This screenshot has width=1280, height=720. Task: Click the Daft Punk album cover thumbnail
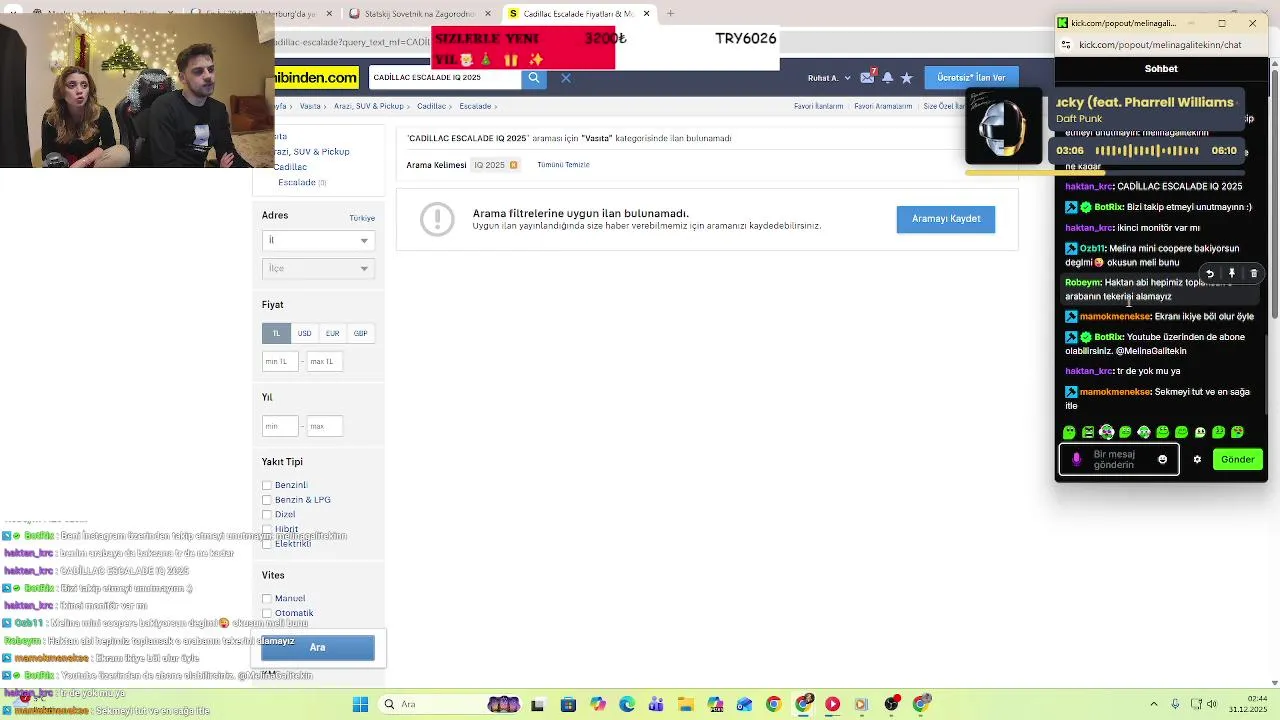tap(1003, 126)
